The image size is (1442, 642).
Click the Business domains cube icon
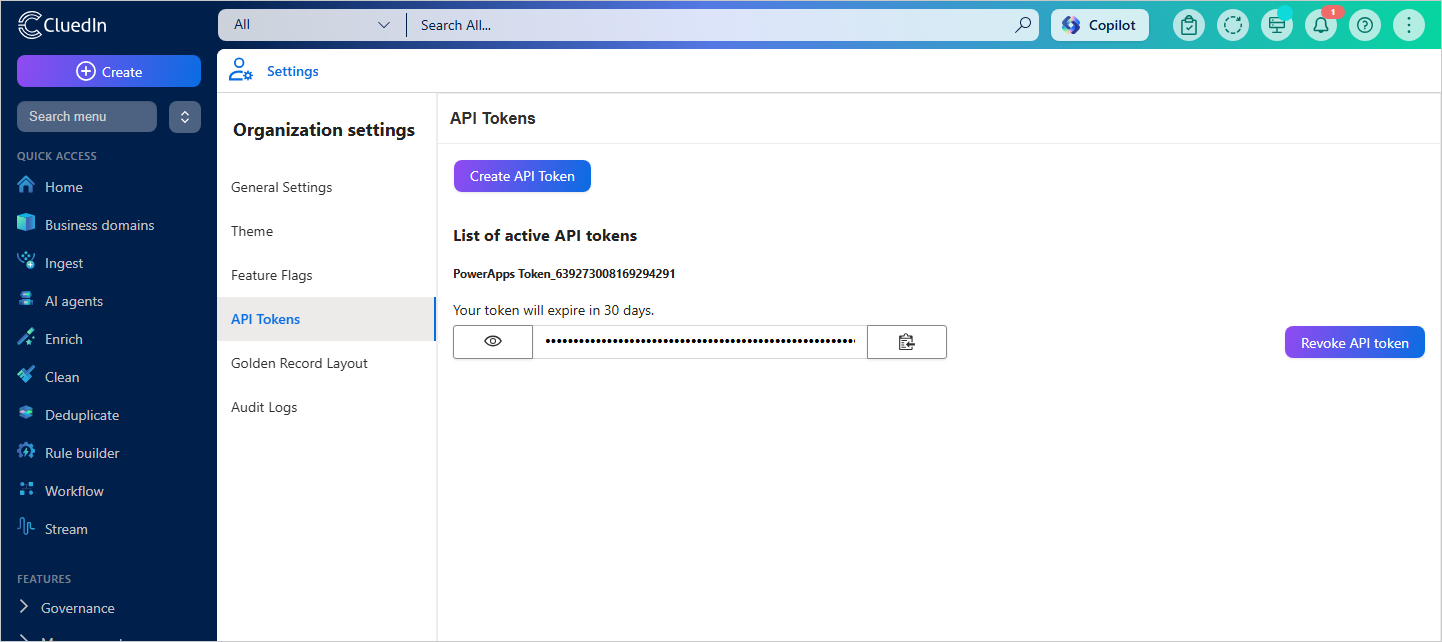[x=27, y=224]
